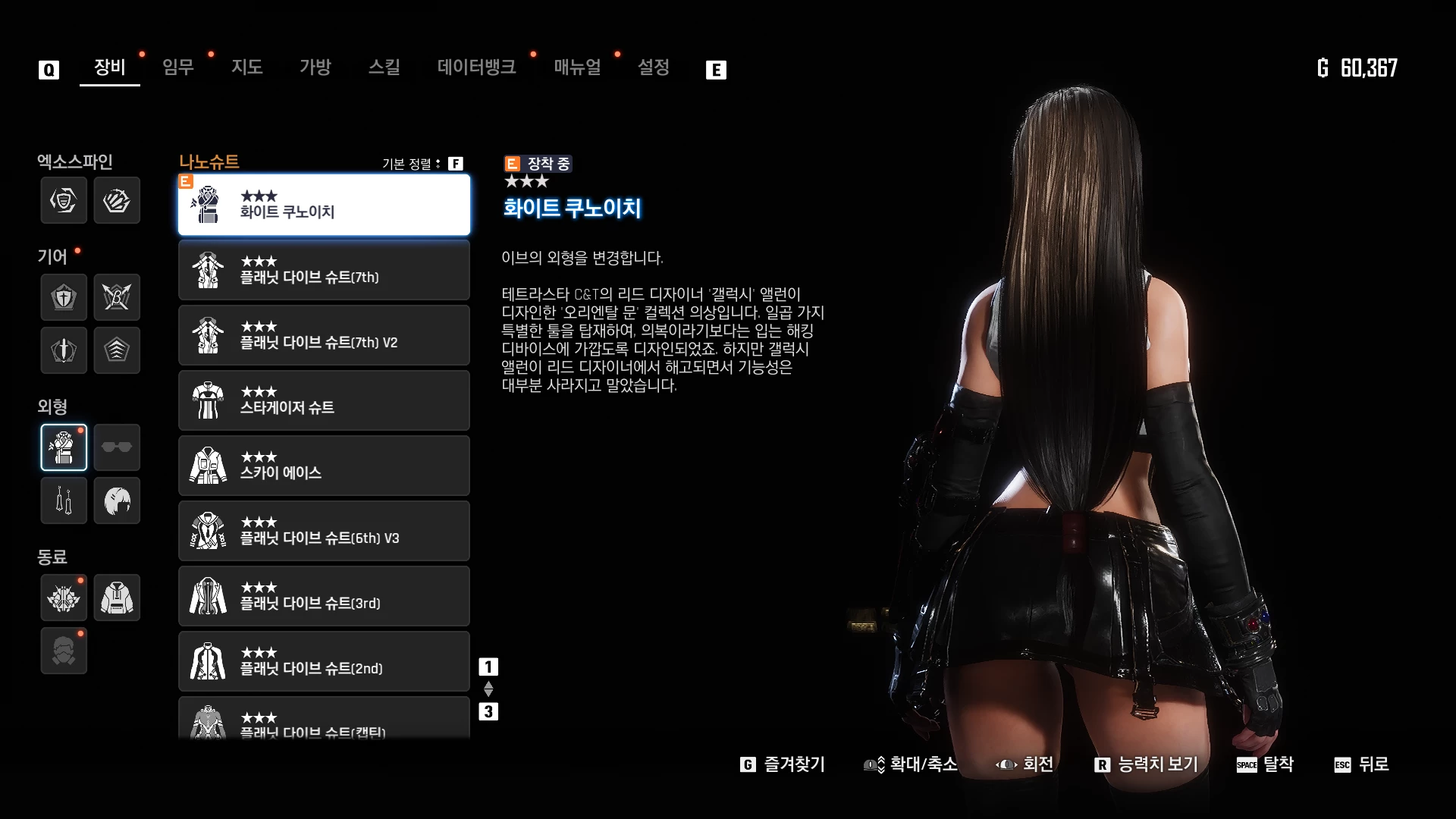
Task: Switch to the 데이터뱅크 tab
Action: (x=477, y=67)
